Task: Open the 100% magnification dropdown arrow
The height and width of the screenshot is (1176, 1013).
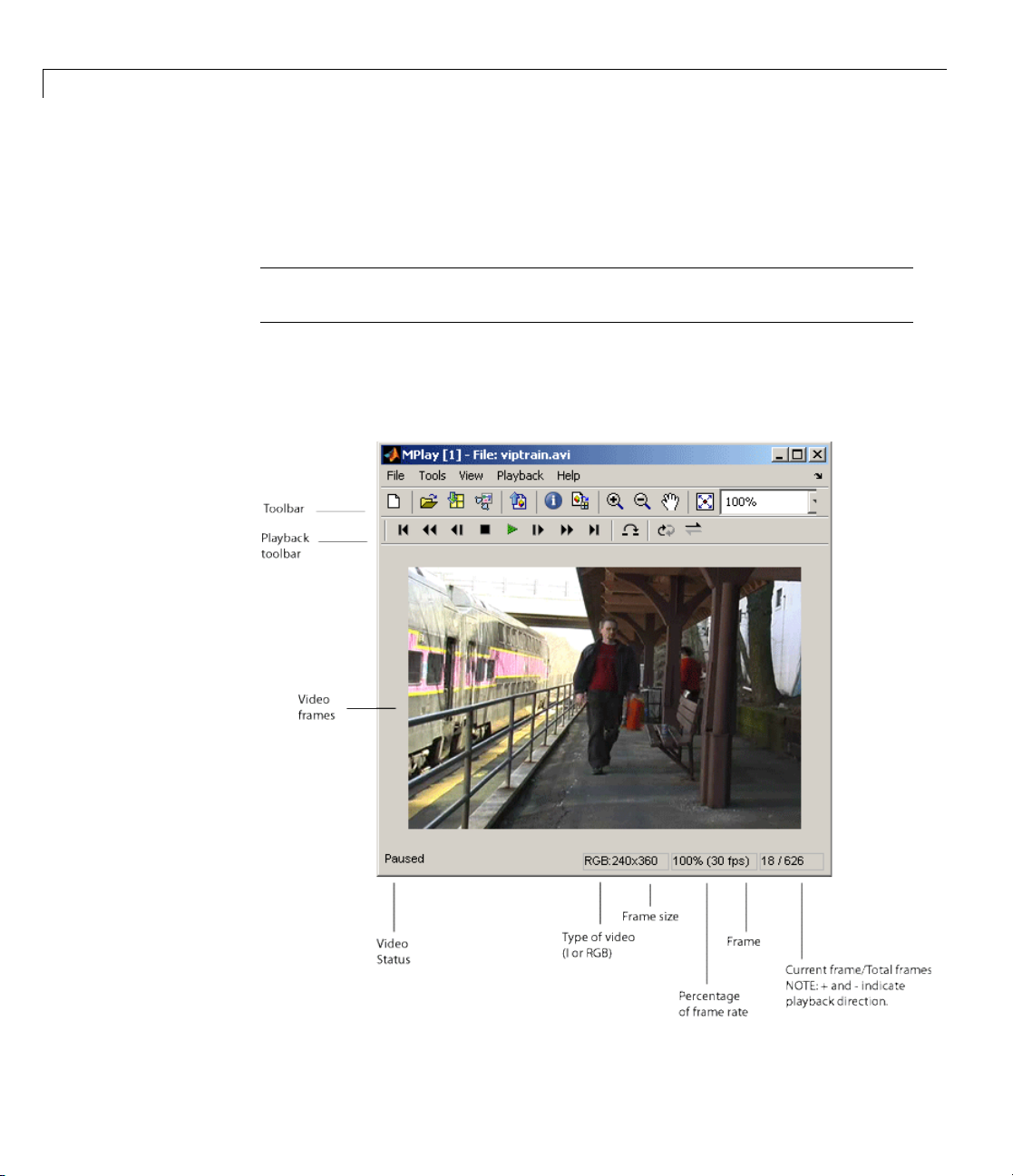Action: tap(813, 501)
